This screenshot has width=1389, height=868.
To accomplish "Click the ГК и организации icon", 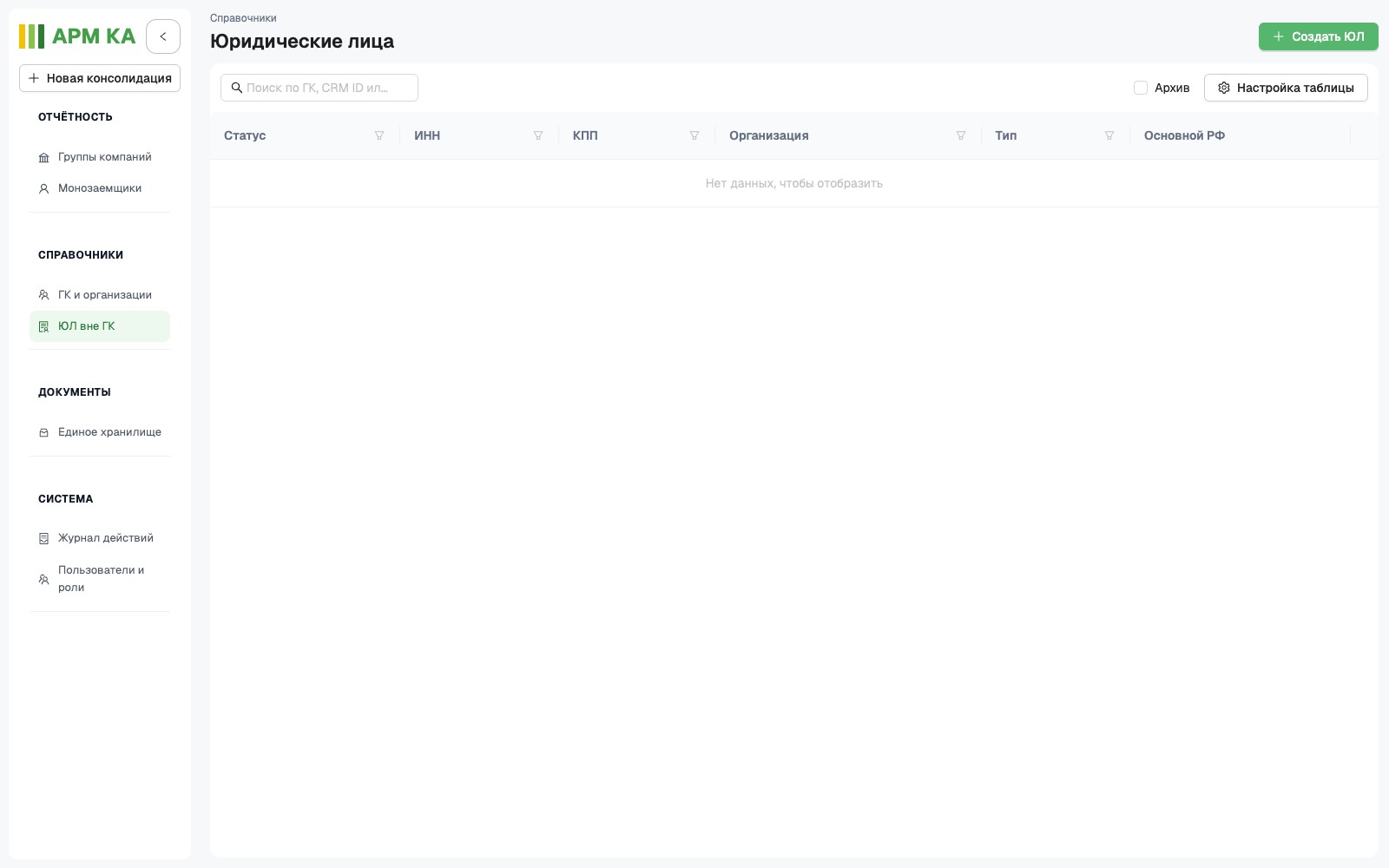I will coord(43,295).
